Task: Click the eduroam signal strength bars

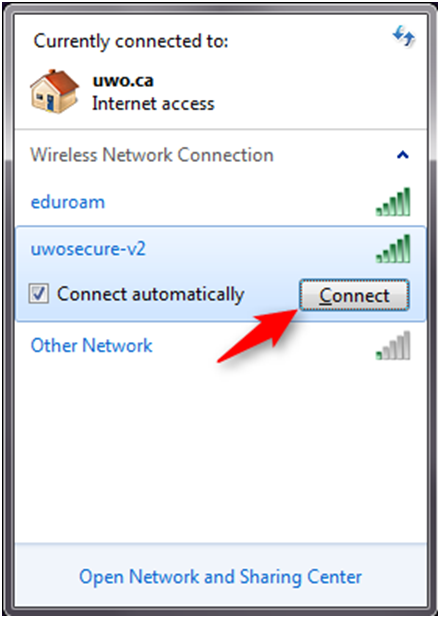Action: [x=393, y=202]
